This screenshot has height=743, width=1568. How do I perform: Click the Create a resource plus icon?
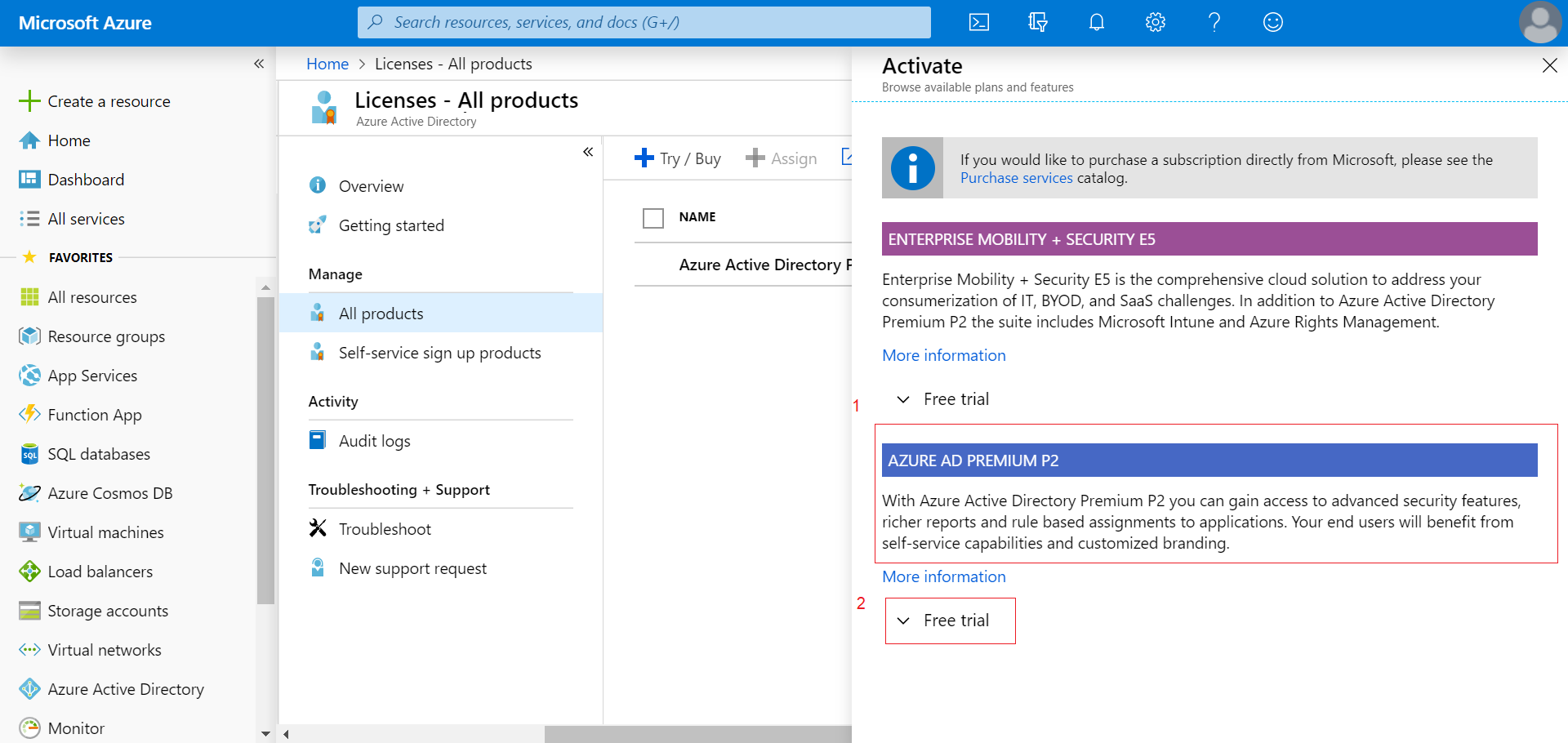coord(29,101)
